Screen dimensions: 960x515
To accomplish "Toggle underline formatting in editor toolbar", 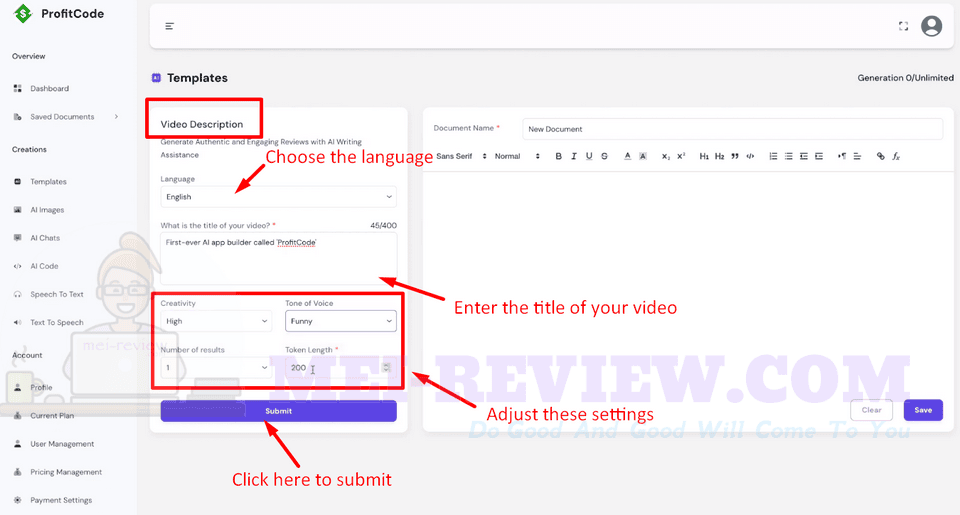I will (589, 156).
